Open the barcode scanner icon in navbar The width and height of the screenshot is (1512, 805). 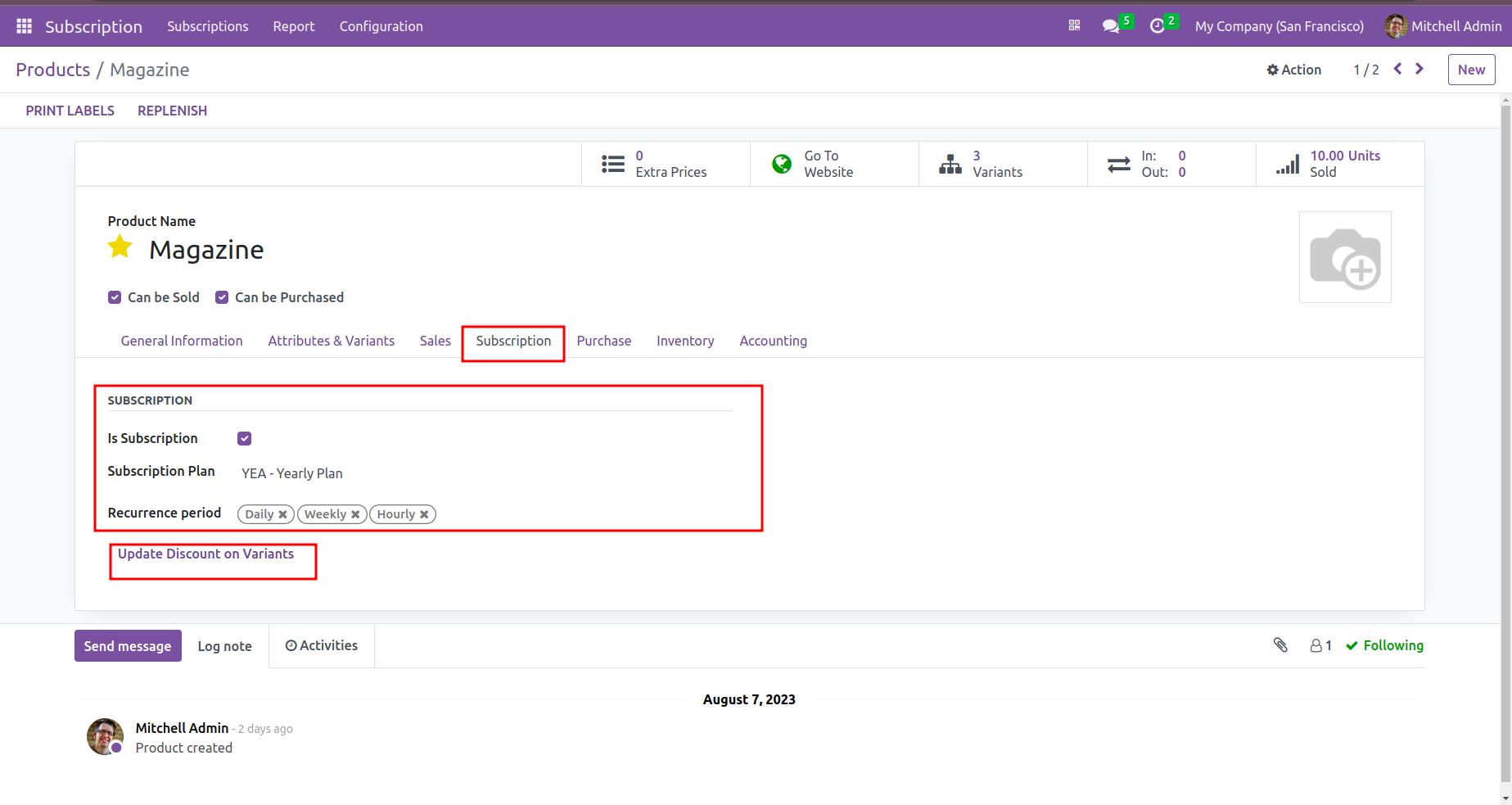tap(1074, 26)
